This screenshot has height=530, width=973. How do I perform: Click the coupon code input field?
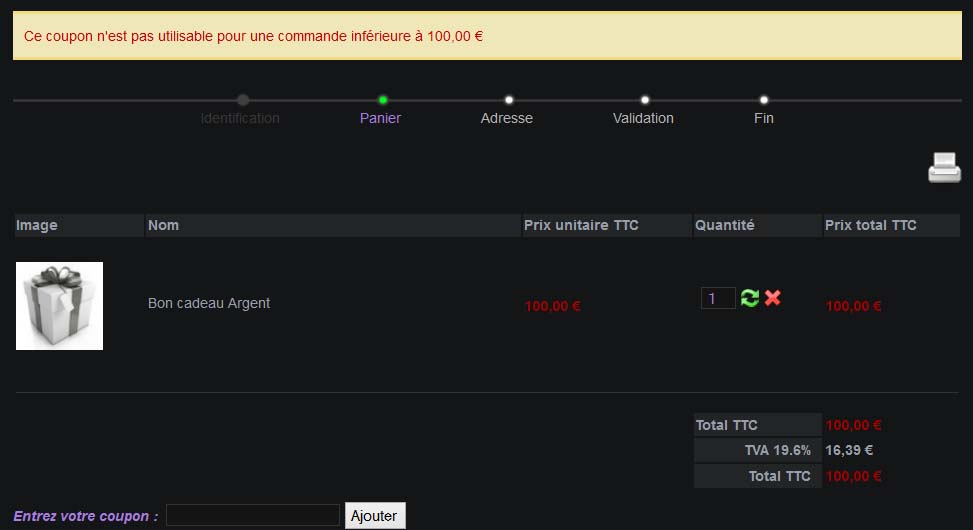(253, 515)
